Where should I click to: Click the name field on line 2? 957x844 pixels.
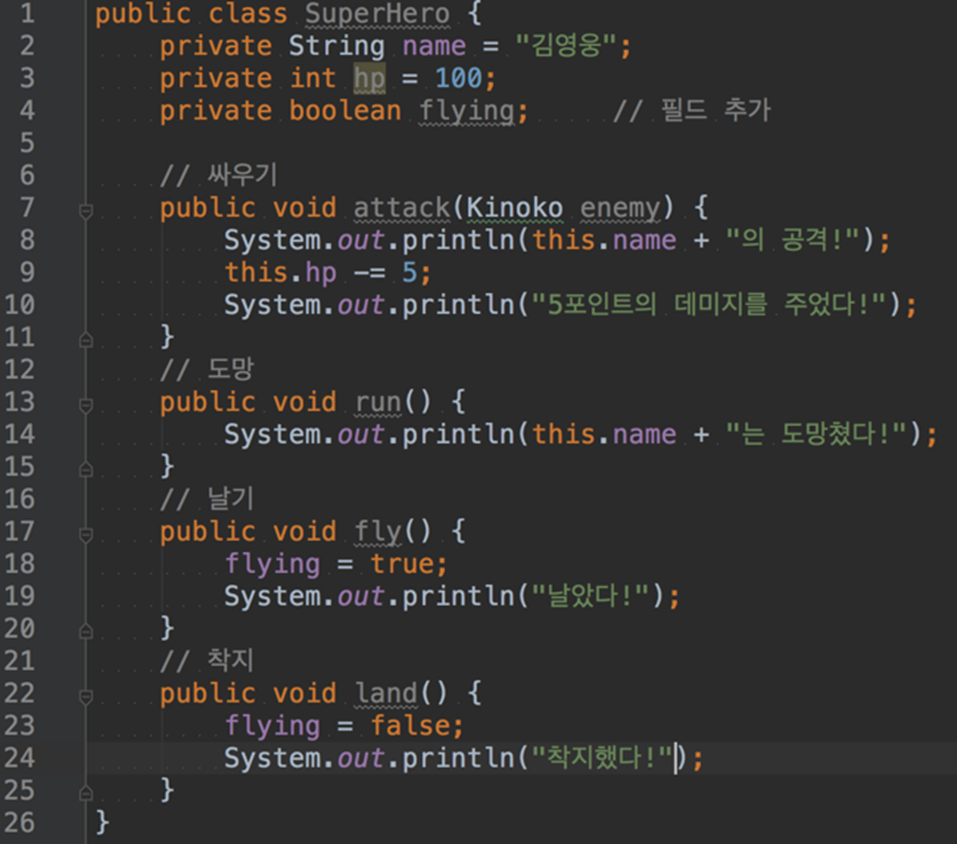tap(434, 46)
